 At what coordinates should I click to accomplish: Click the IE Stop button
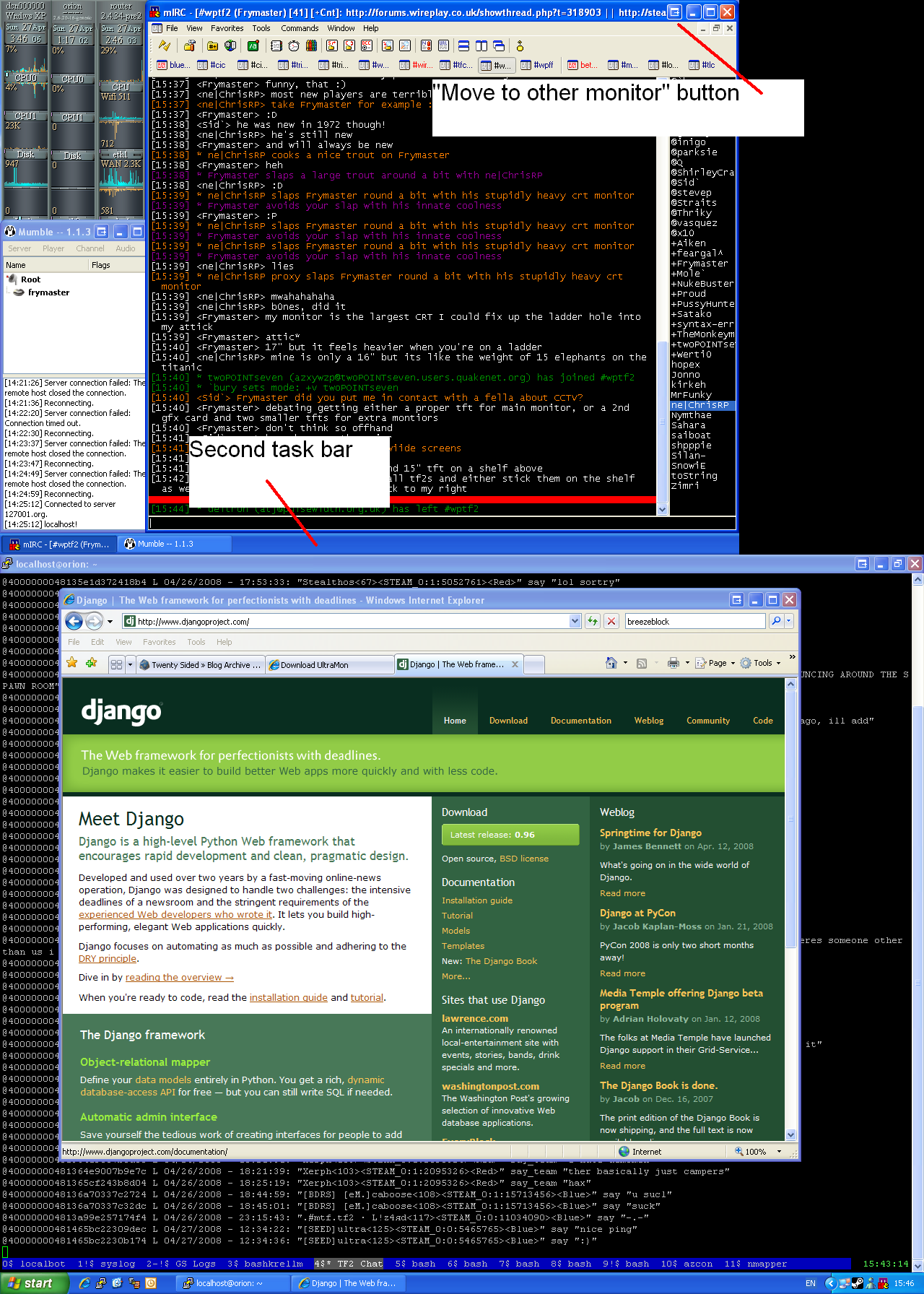click(x=611, y=621)
